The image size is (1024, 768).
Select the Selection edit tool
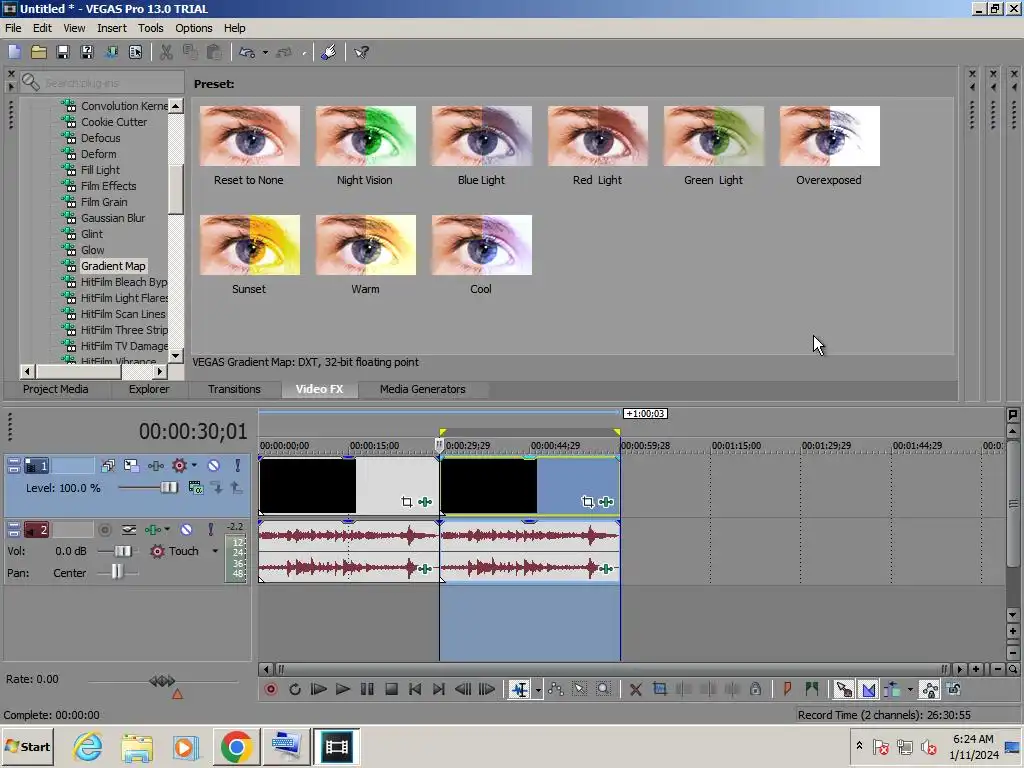tap(579, 689)
